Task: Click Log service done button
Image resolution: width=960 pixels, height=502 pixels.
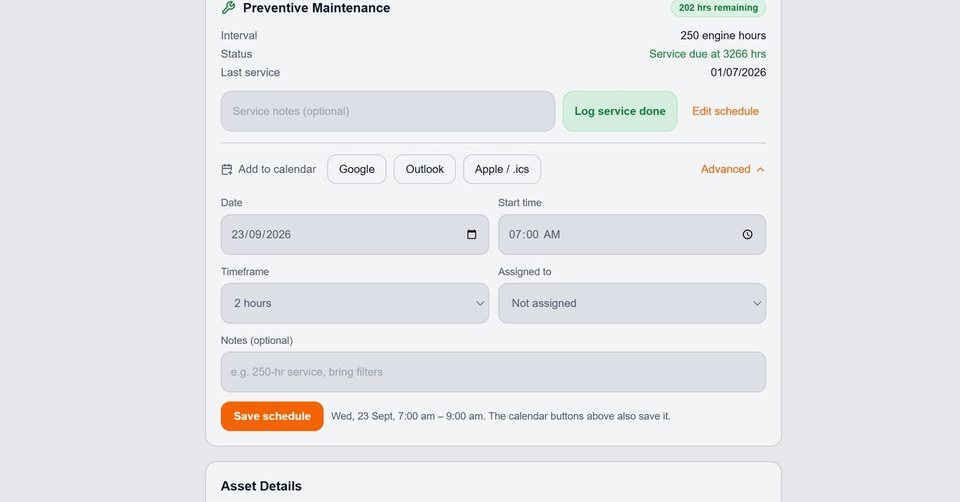Action: (620, 111)
